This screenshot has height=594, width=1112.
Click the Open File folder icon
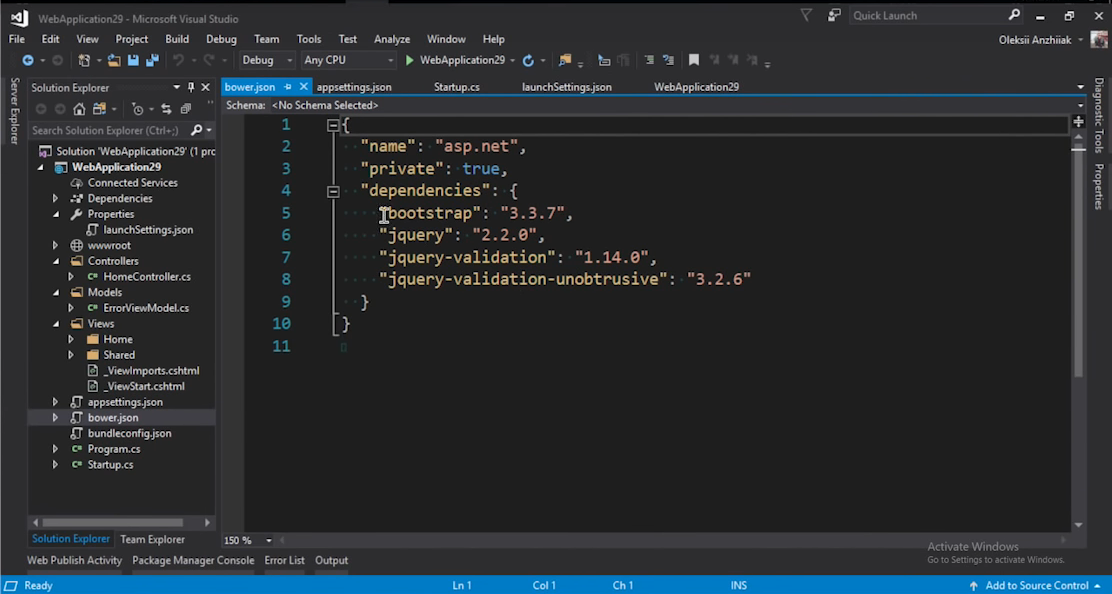click(114, 60)
